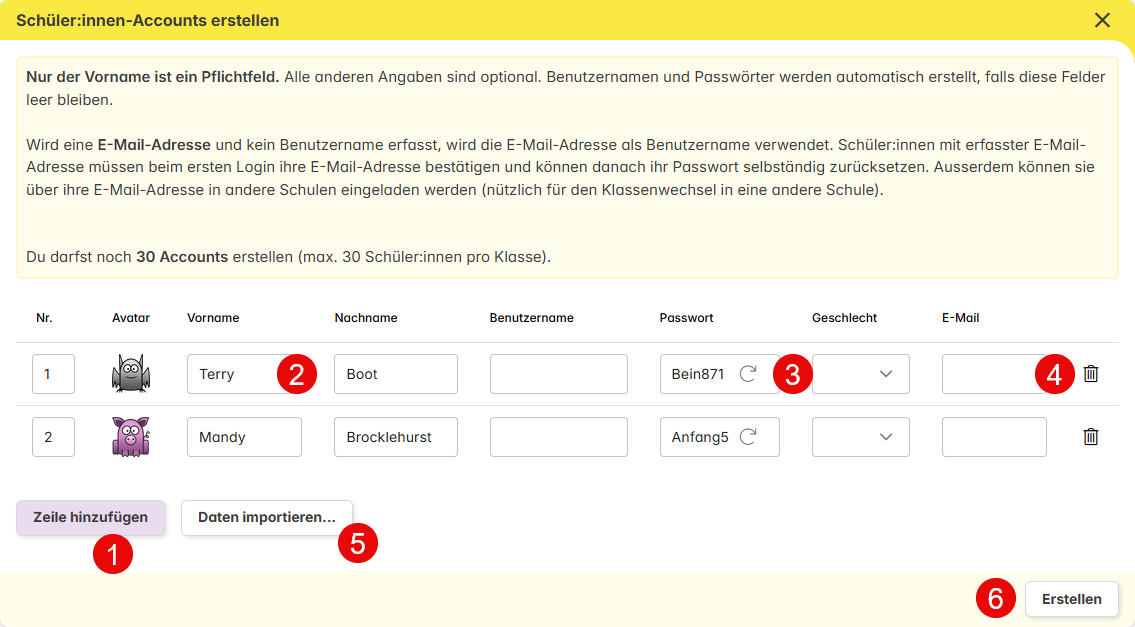1135x627 pixels.
Task: Focus the Benutzername field in Terry's row
Action: pyautogui.click(x=559, y=374)
